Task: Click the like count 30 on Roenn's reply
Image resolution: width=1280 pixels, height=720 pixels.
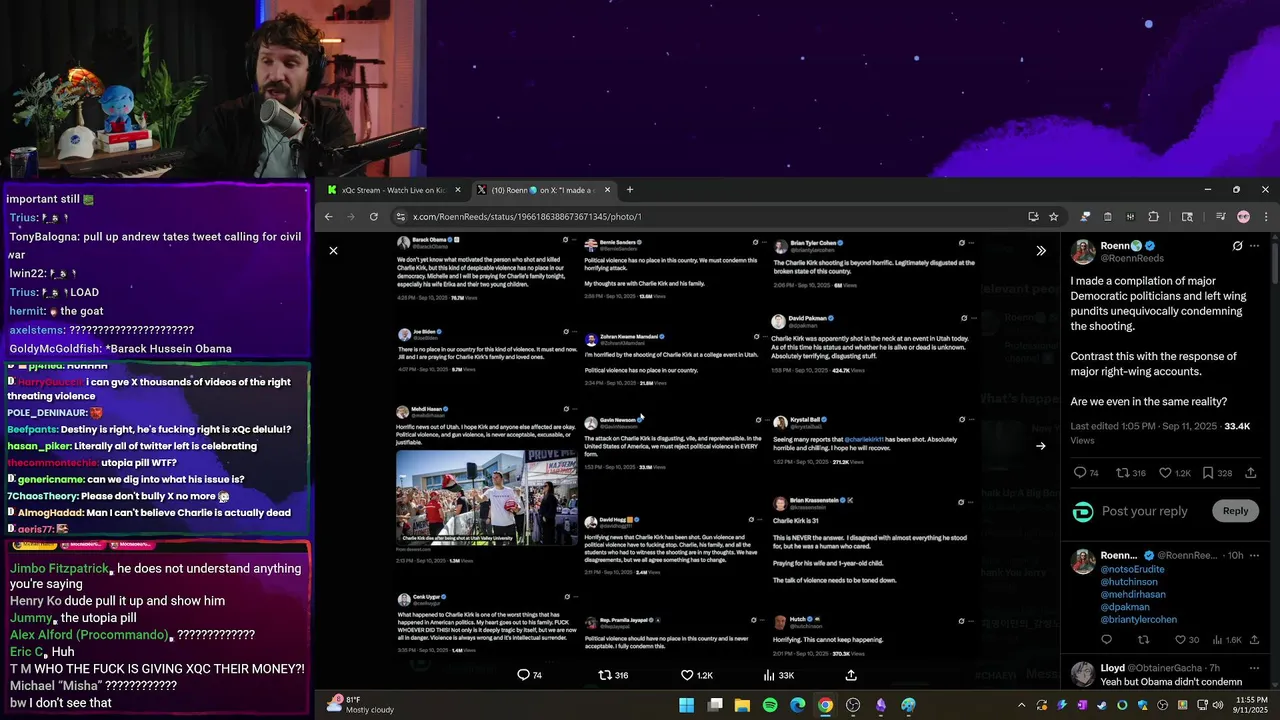Action: pos(1187,640)
